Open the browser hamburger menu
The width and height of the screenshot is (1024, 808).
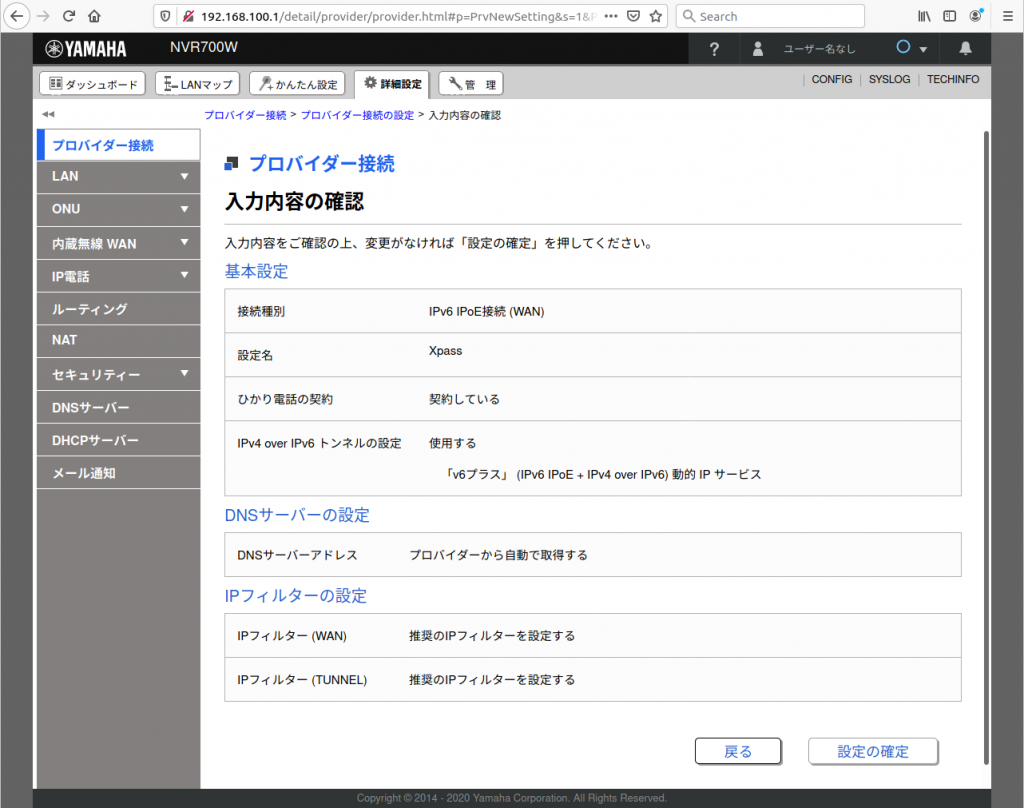[x=1008, y=16]
